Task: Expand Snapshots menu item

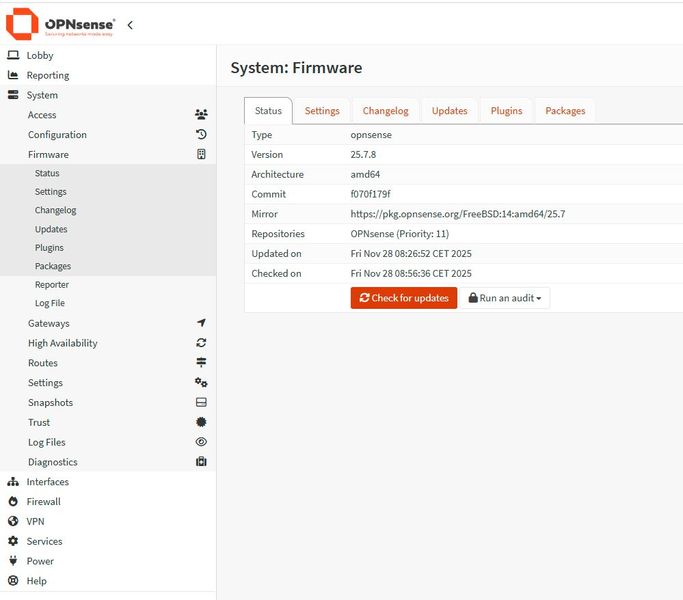Action: pyautogui.click(x=108, y=402)
